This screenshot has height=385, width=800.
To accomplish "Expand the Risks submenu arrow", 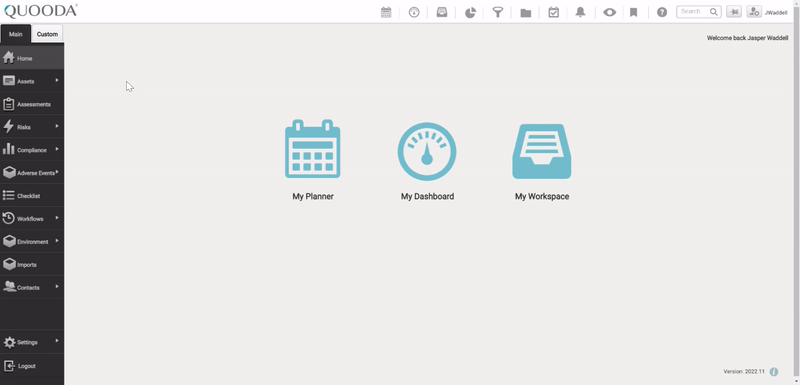I will click(x=57, y=126).
